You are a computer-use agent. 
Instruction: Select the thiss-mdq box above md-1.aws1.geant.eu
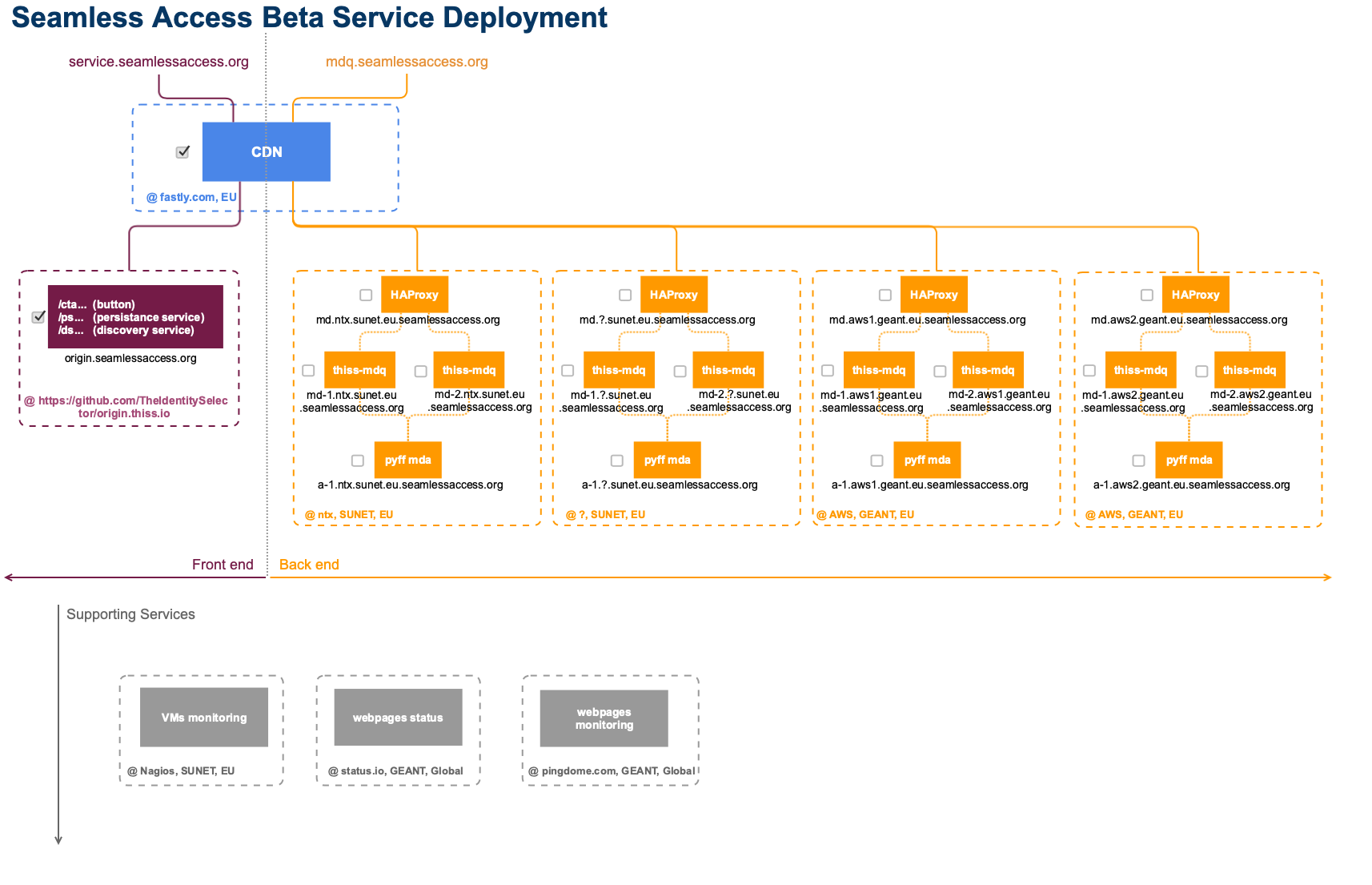pyautogui.click(x=879, y=370)
